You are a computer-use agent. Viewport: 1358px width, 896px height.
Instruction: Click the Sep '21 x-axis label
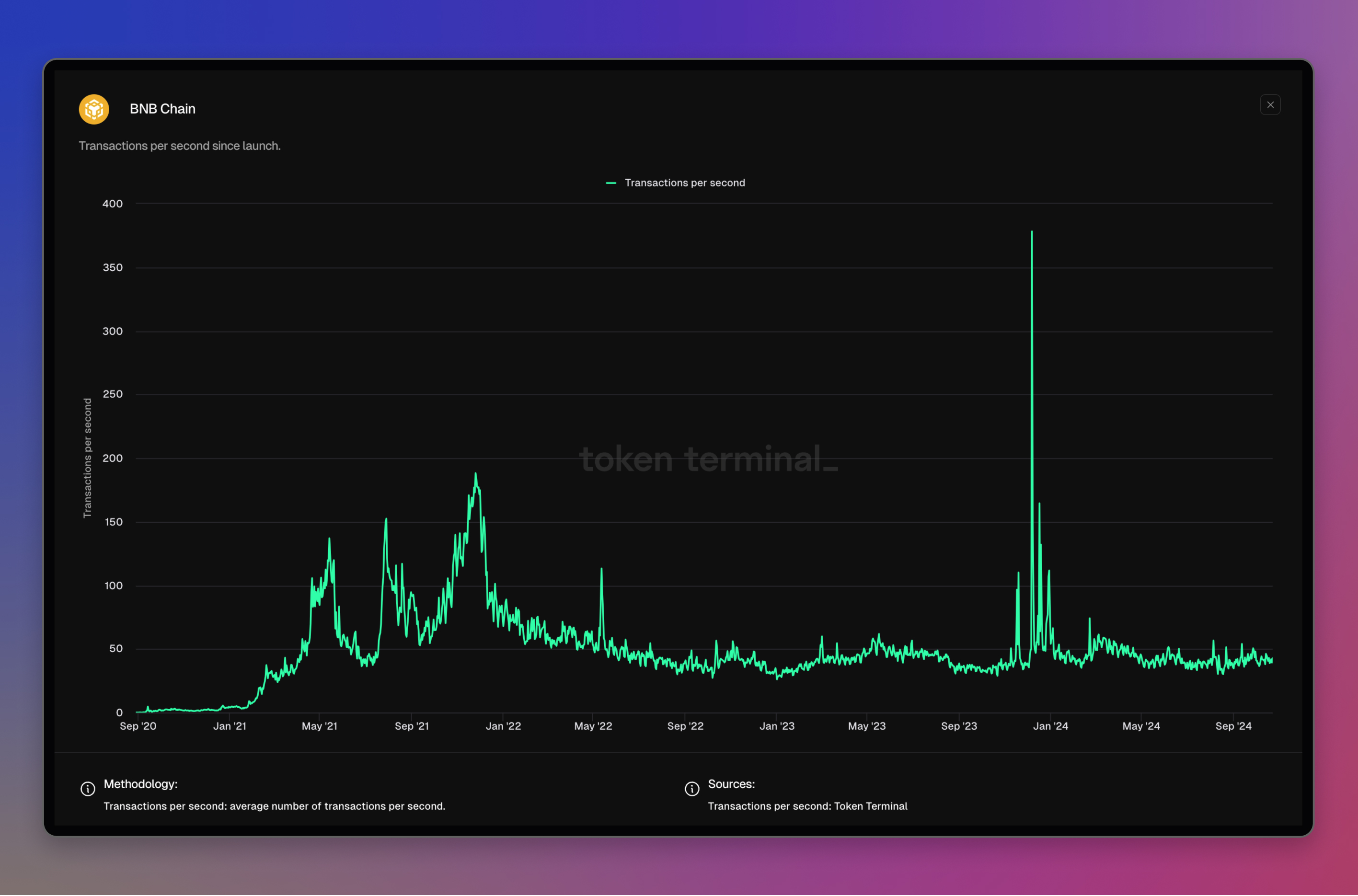(x=412, y=726)
